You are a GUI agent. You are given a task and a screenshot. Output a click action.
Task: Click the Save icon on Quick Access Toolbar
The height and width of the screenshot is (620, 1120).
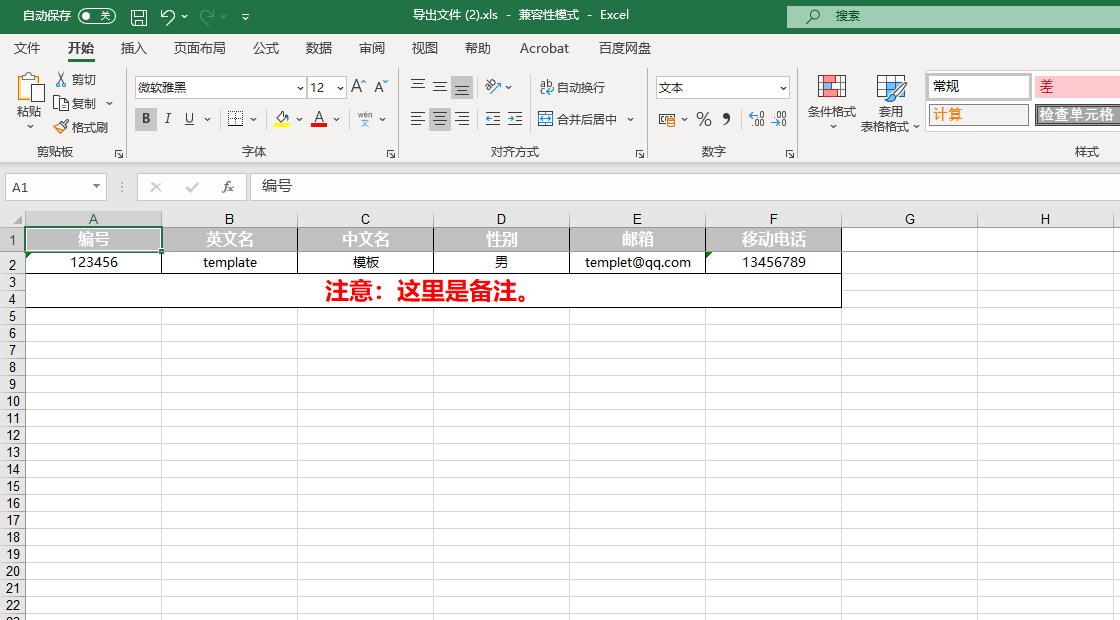point(138,15)
